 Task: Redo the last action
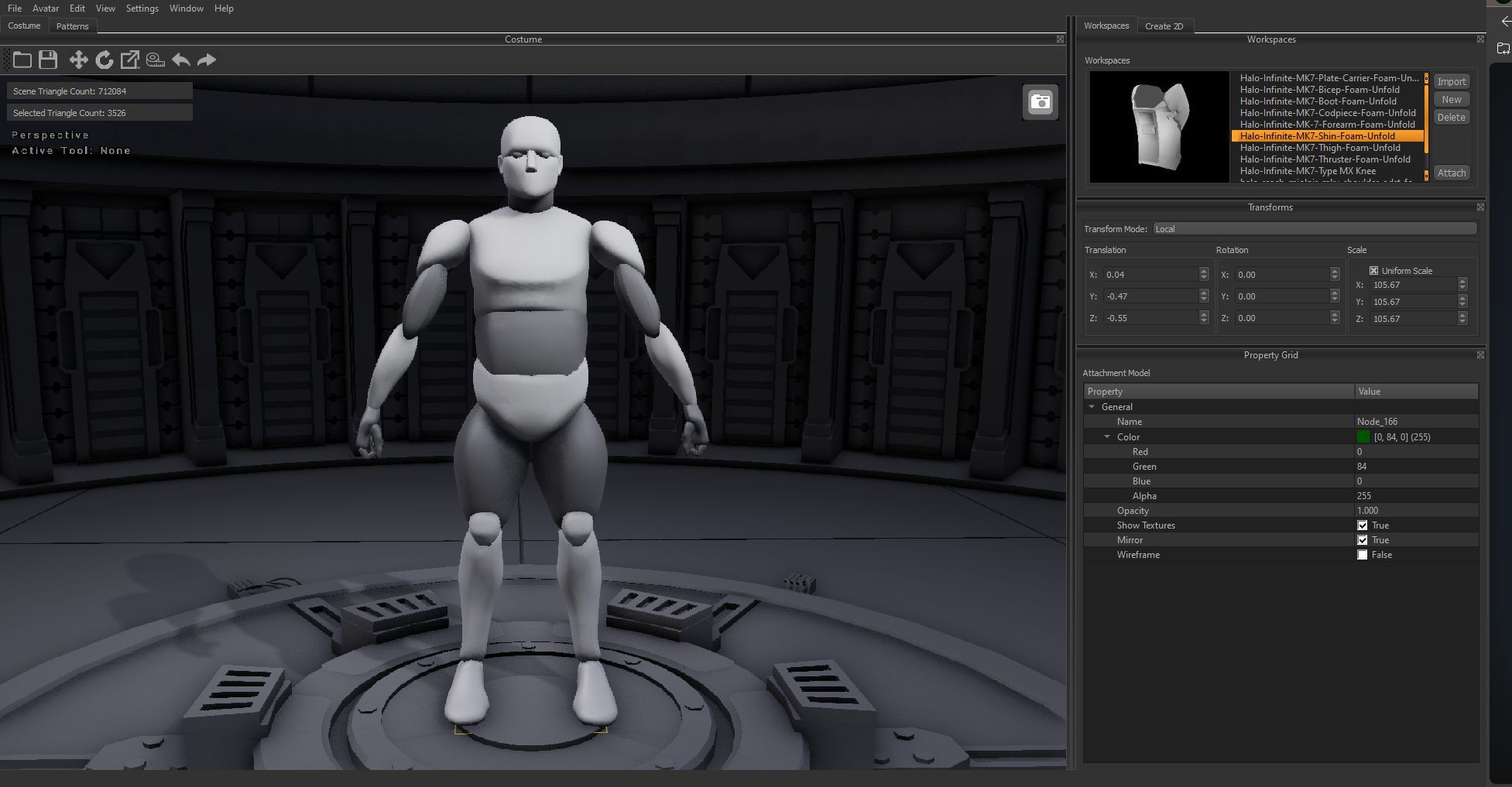207,60
